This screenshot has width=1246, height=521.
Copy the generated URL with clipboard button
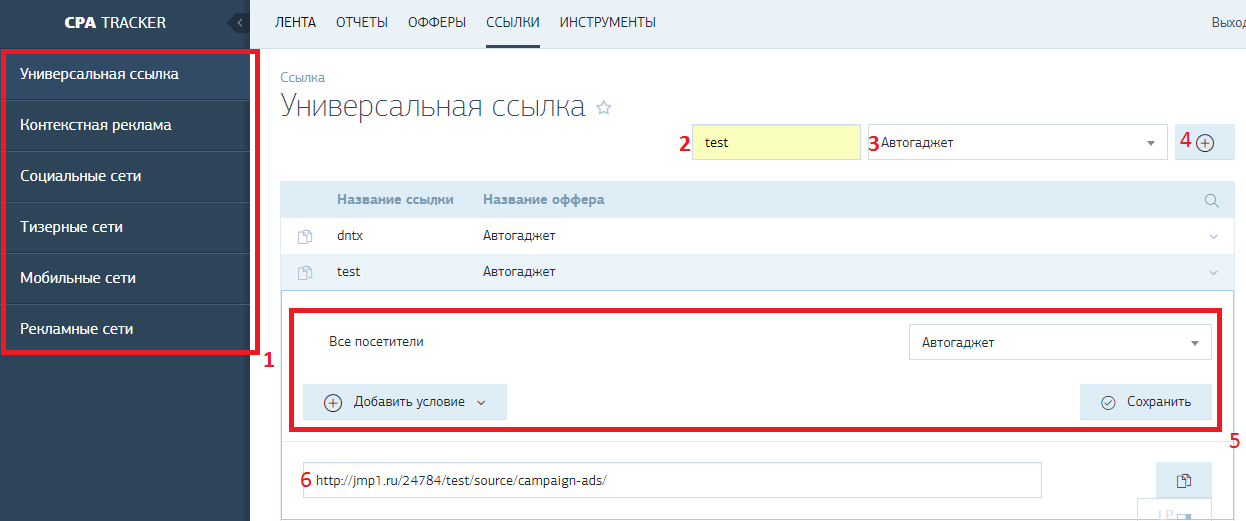pos(1183,481)
